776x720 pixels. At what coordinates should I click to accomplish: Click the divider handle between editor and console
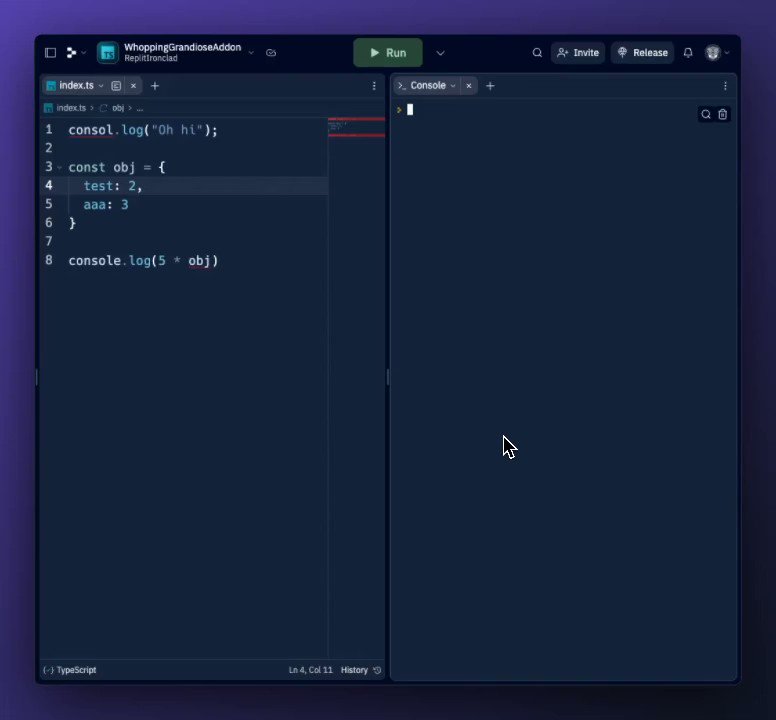388,378
